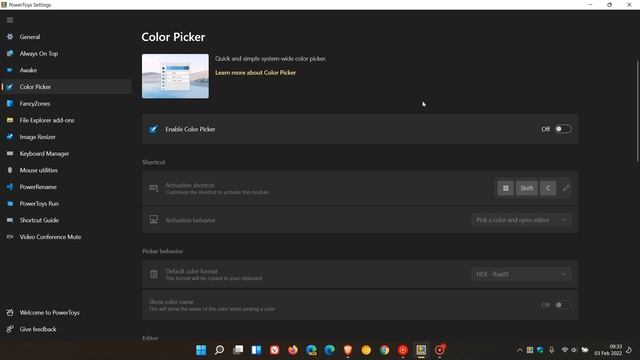Click the Video Conference Mute icon
The width and height of the screenshot is (640, 360).
(10, 237)
